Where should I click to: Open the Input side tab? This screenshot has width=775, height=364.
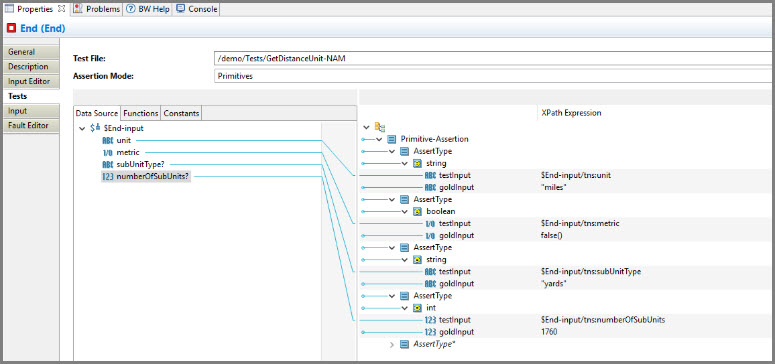click(32, 111)
